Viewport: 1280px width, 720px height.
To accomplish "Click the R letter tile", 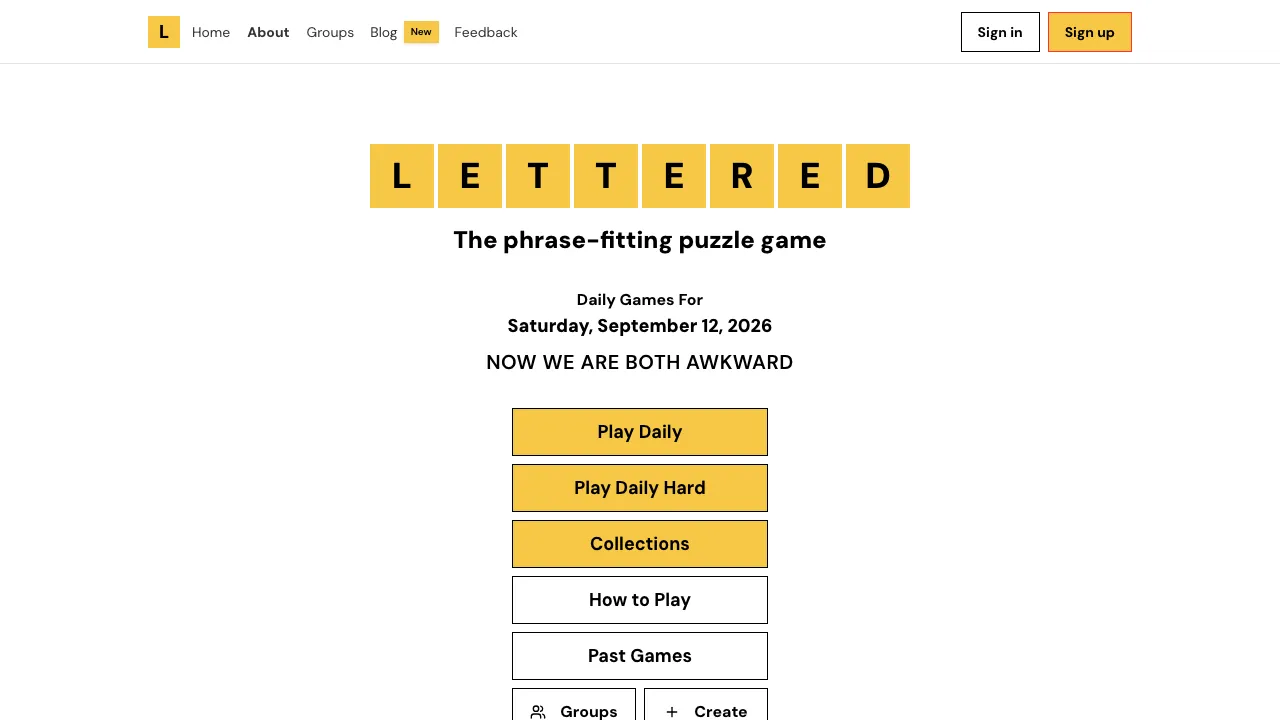I will 742,176.
